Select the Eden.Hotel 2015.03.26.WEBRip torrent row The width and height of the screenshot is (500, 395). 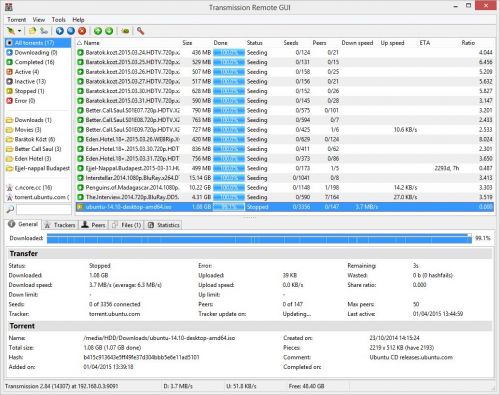click(285, 139)
